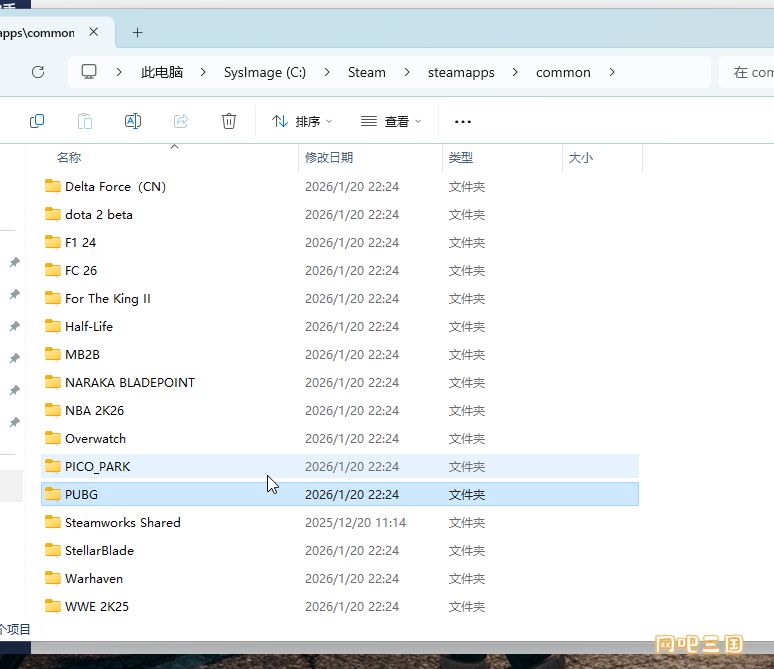This screenshot has width=774, height=669.
Task: Click the Refresh icon beside address bar
Action: (x=38, y=72)
